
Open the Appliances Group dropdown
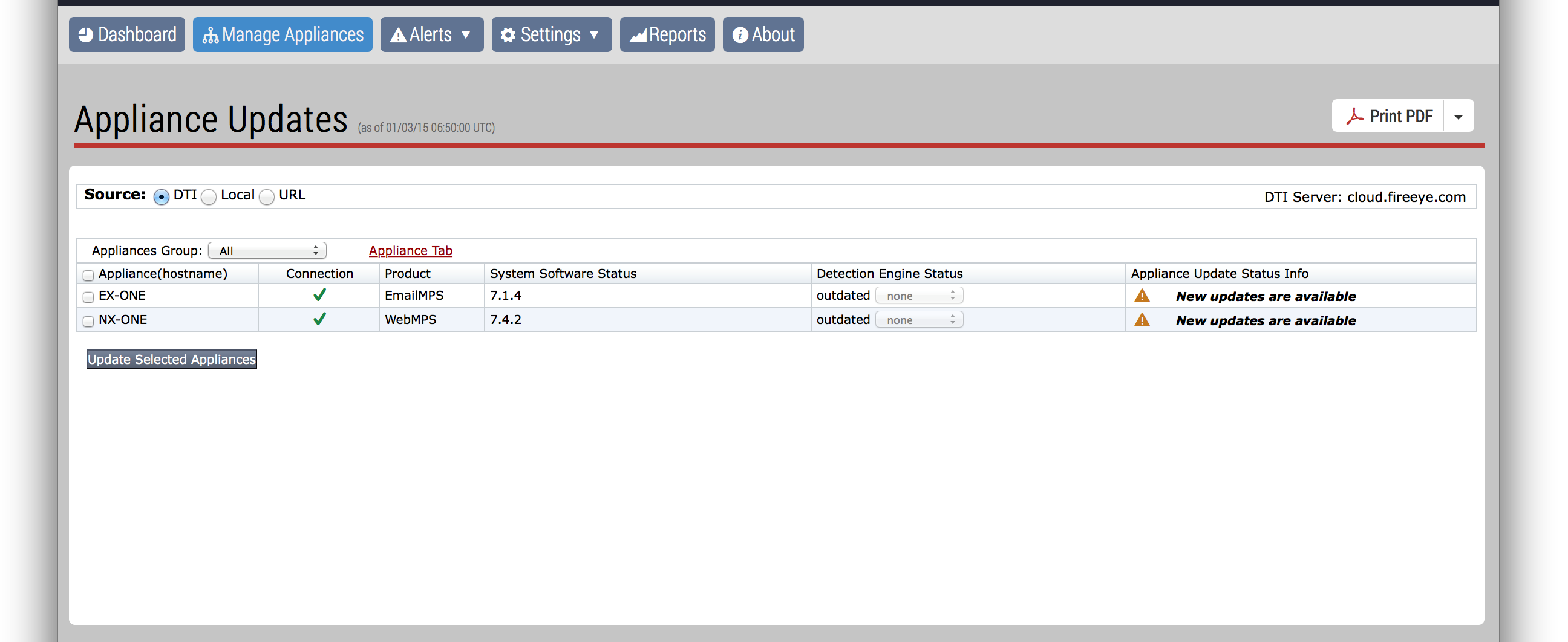267,251
